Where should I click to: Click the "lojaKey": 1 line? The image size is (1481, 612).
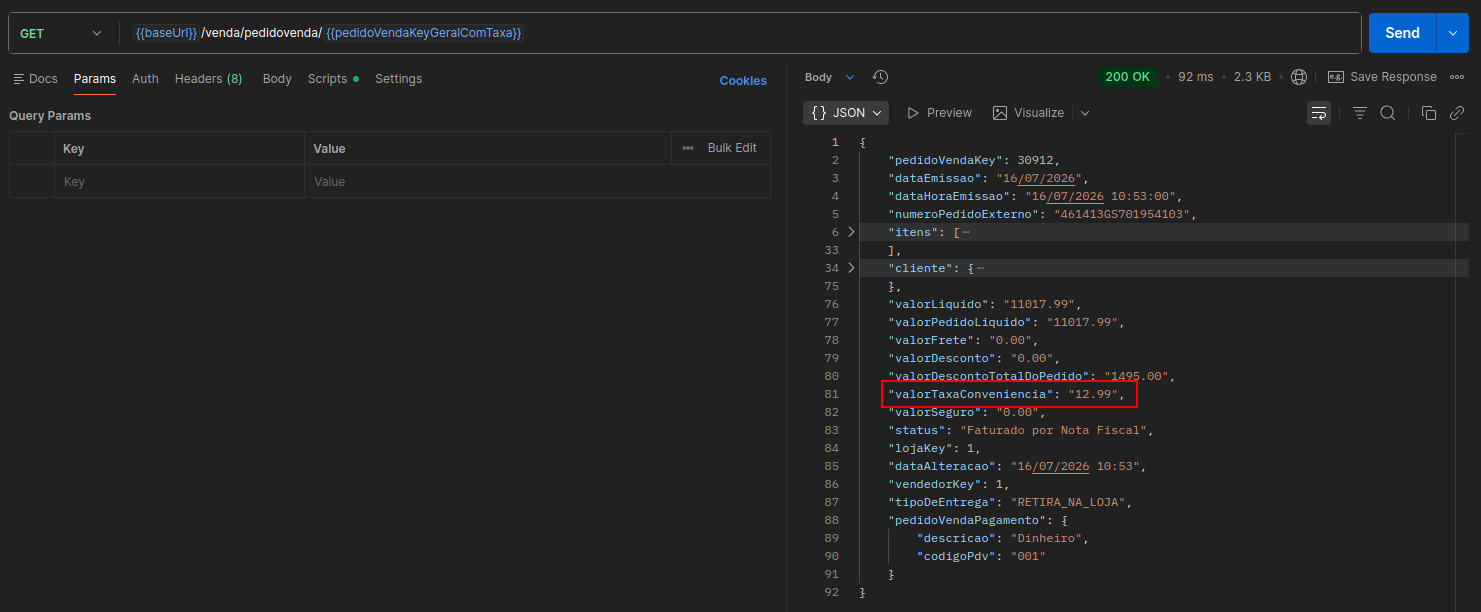[x=935, y=448]
